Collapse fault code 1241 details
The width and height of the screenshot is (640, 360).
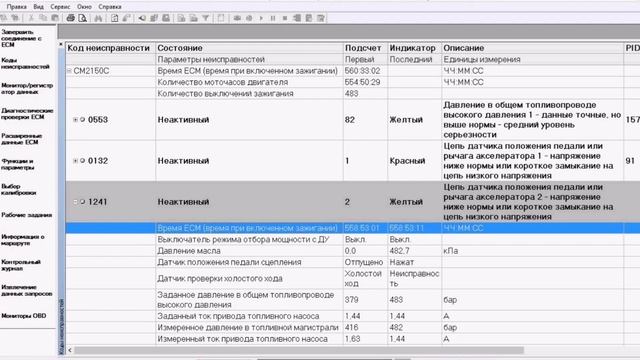(x=75, y=202)
